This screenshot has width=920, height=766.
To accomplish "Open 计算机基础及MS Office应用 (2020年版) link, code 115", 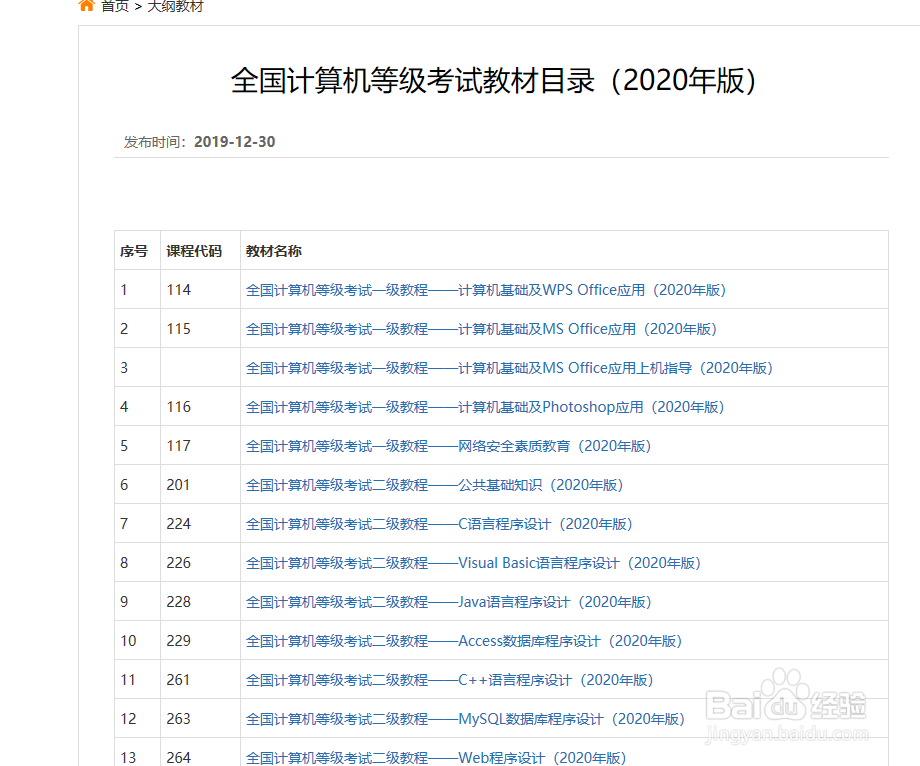I will click(x=481, y=329).
